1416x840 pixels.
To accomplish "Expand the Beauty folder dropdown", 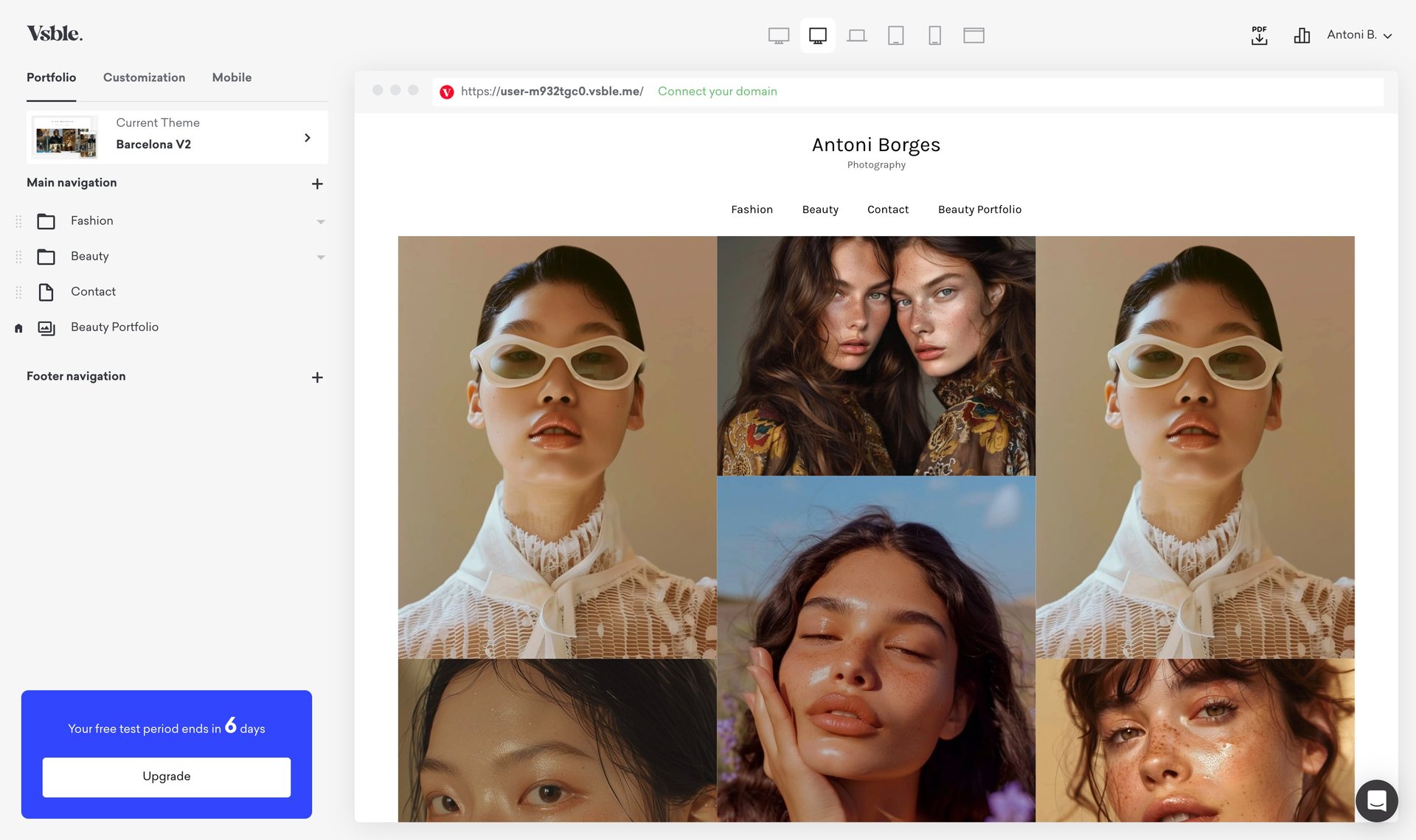I will (x=321, y=257).
